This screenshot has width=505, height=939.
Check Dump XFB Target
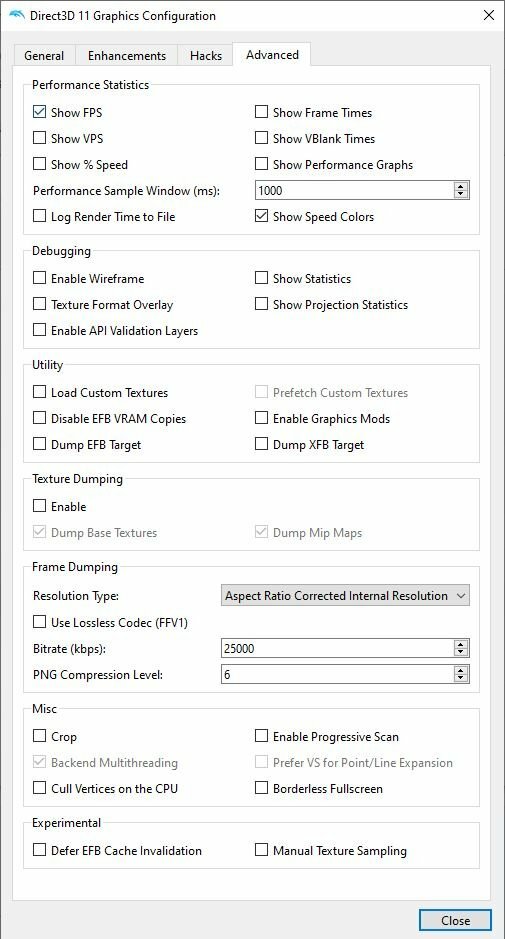point(261,444)
